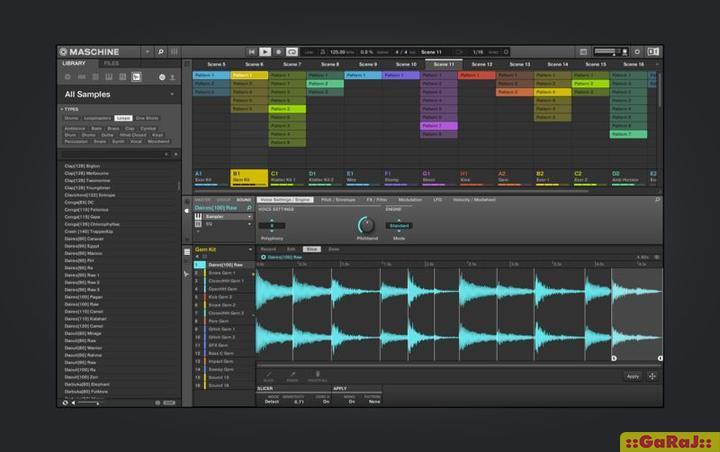Open the EQ plug-in slot dropdown
The height and width of the screenshot is (452, 720).
250,224
